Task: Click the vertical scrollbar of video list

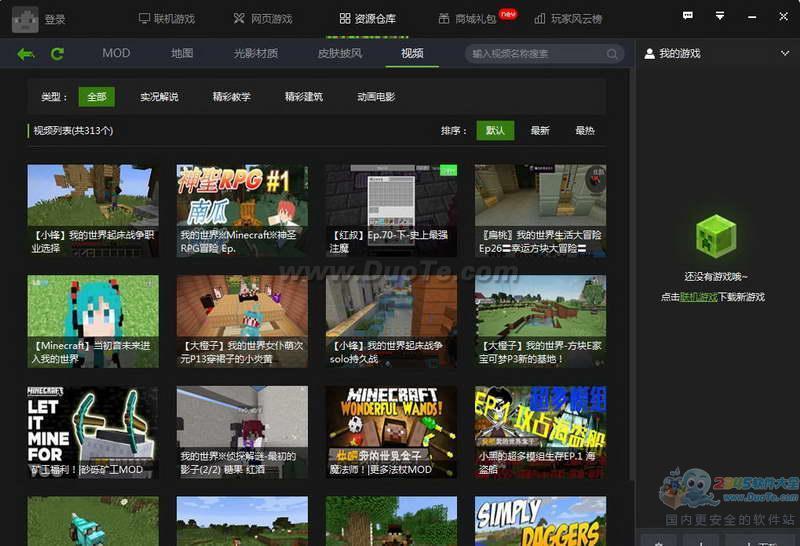Action: [632, 276]
